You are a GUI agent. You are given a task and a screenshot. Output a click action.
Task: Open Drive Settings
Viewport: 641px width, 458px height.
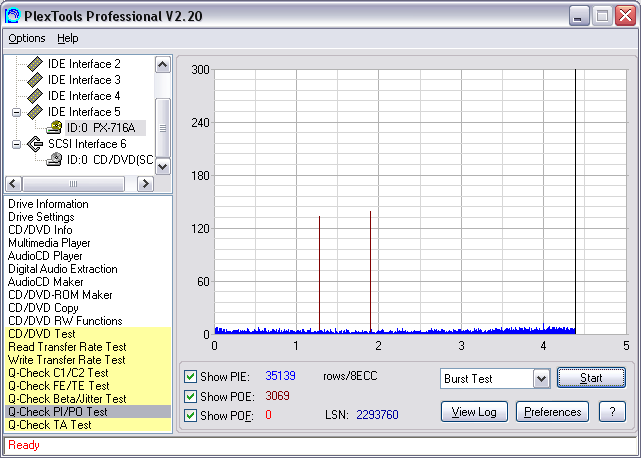[x=41, y=217]
